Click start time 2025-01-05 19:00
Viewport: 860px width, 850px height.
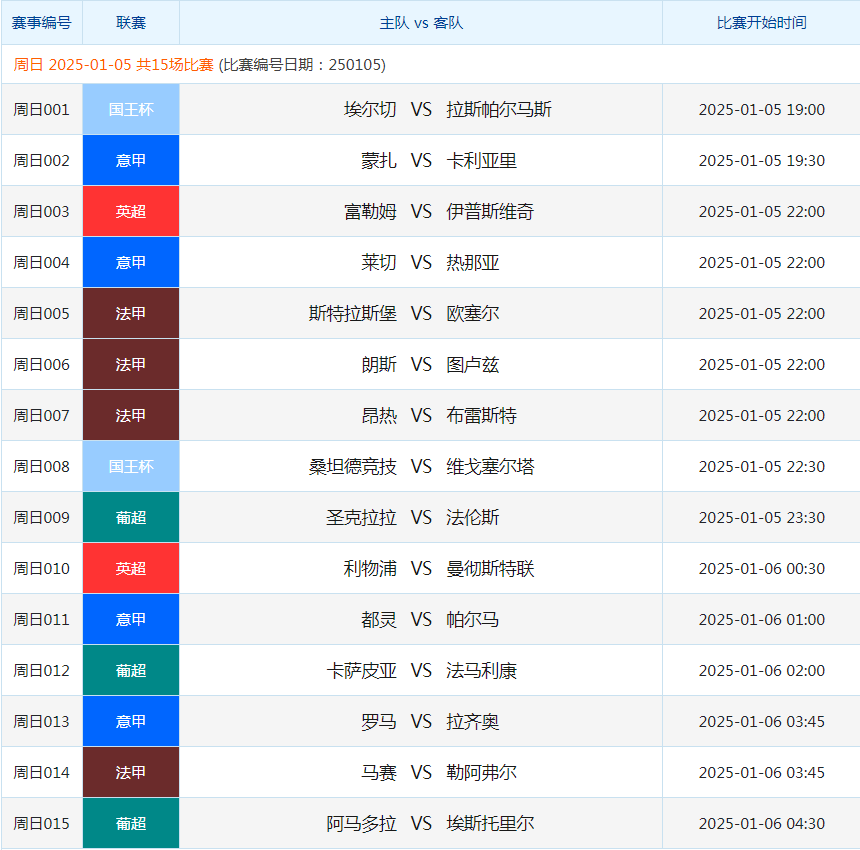tap(762, 110)
